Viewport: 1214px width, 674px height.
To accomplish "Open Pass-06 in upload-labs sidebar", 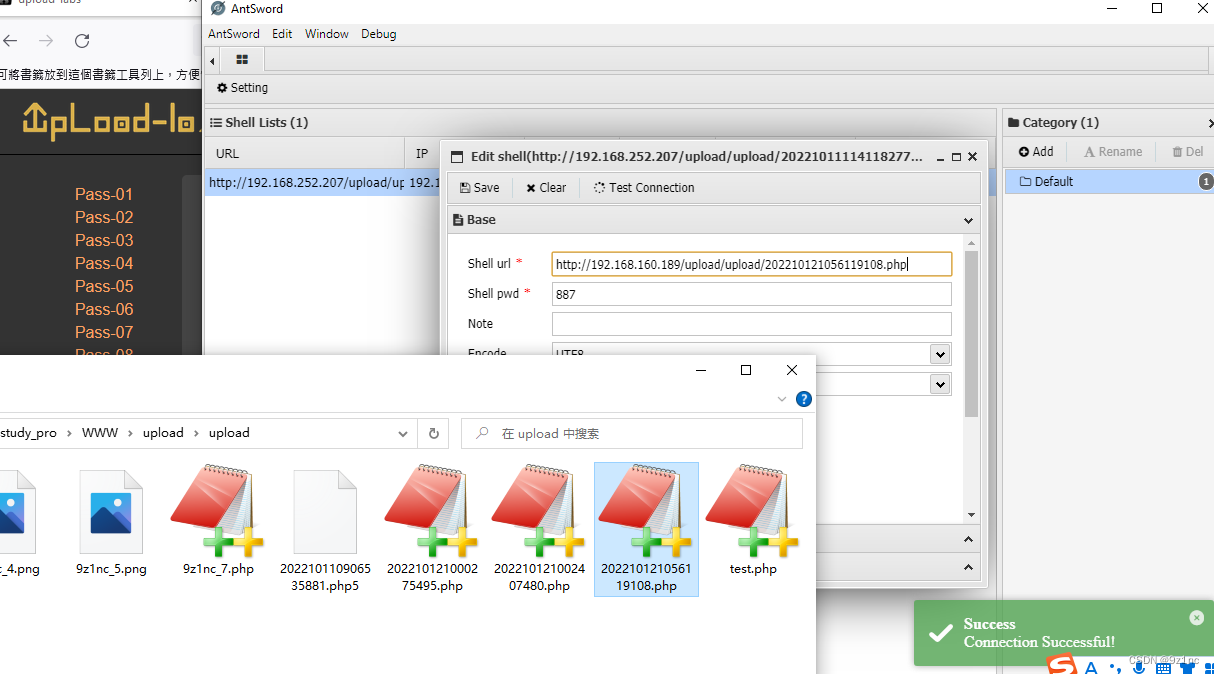I will [104, 309].
